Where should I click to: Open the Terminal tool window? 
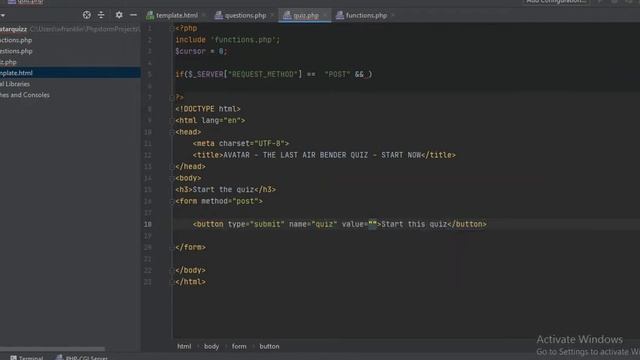pos(27,358)
